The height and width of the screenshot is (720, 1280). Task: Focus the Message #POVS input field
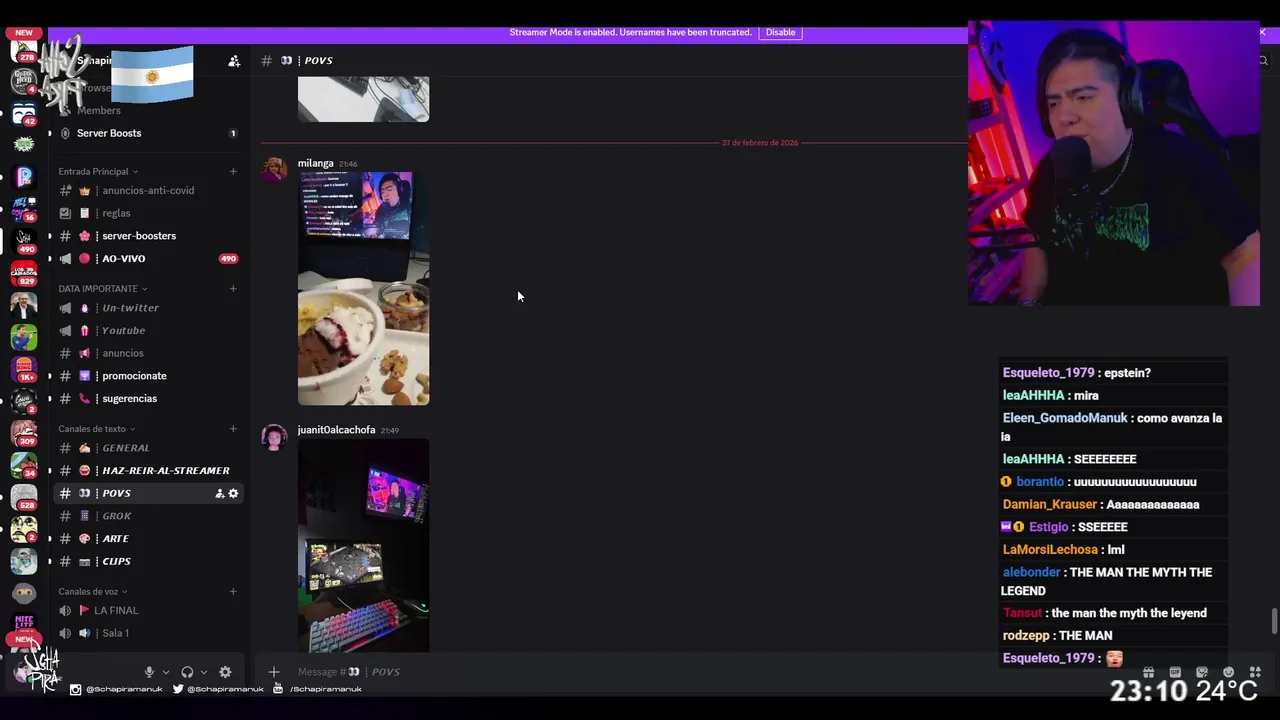[700, 672]
